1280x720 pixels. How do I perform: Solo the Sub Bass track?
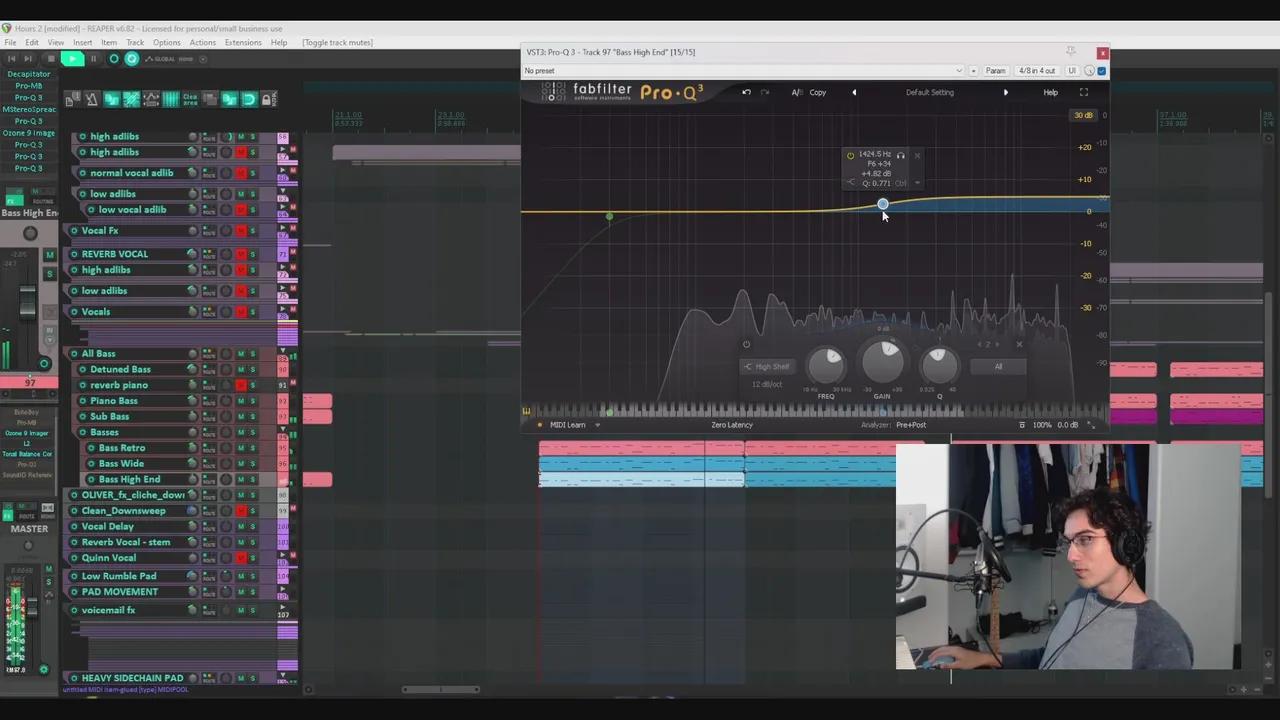pyautogui.click(x=252, y=416)
